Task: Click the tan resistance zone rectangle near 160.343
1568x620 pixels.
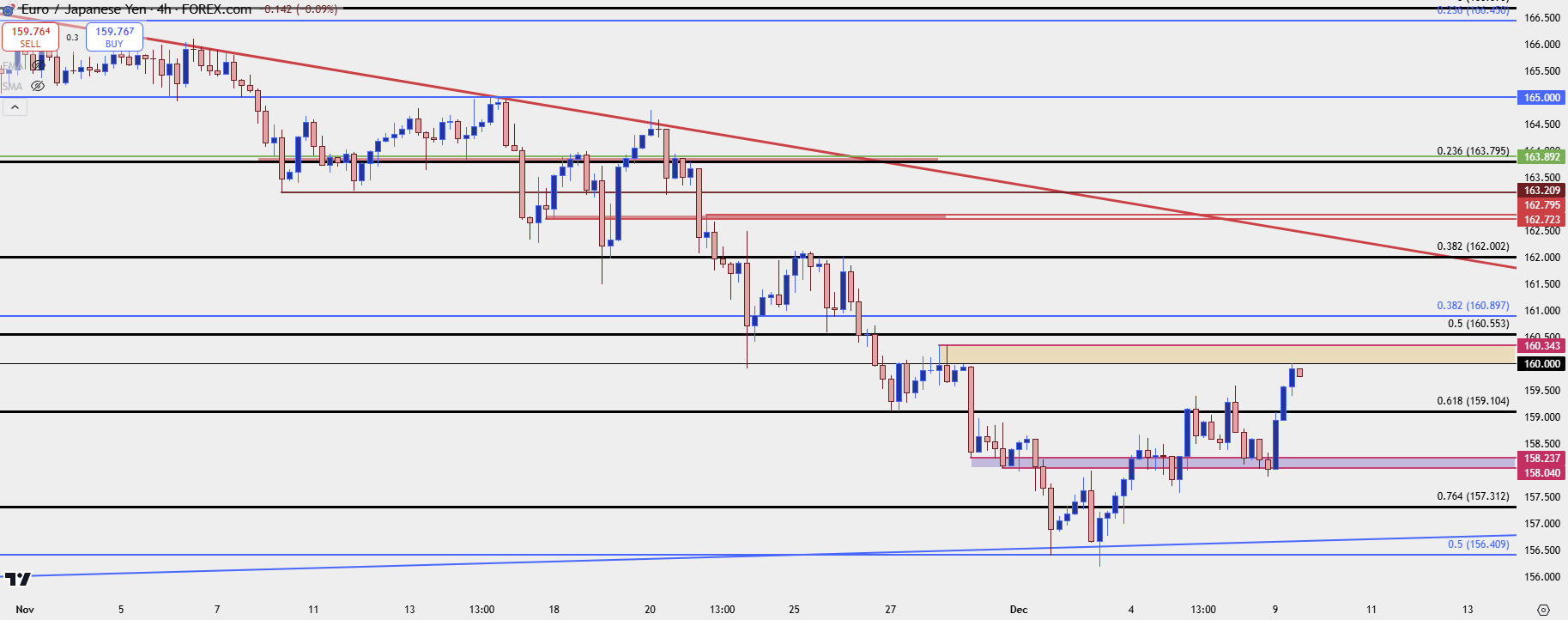Action: [1229, 355]
